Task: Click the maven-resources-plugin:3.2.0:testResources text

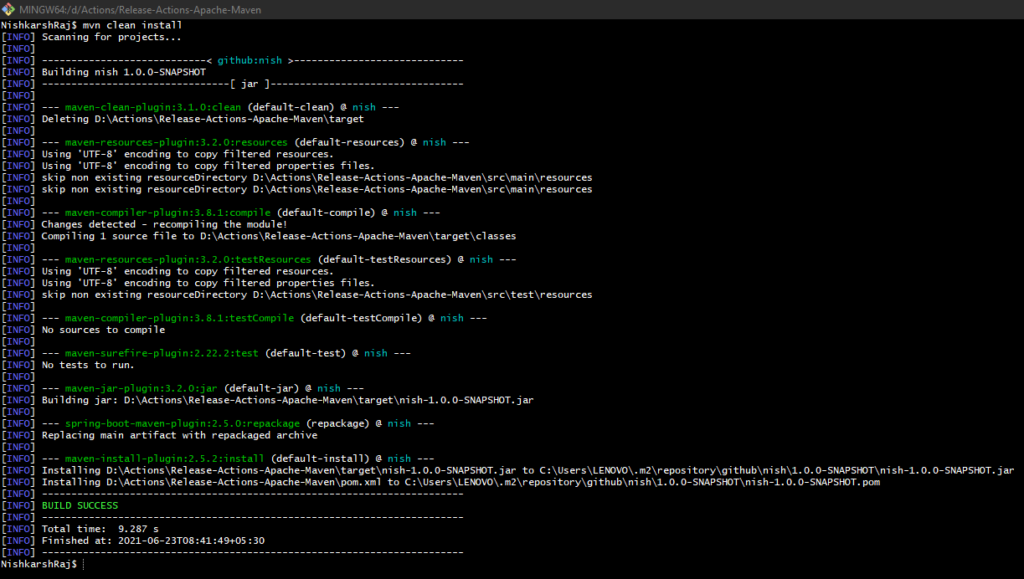Action: click(x=188, y=259)
